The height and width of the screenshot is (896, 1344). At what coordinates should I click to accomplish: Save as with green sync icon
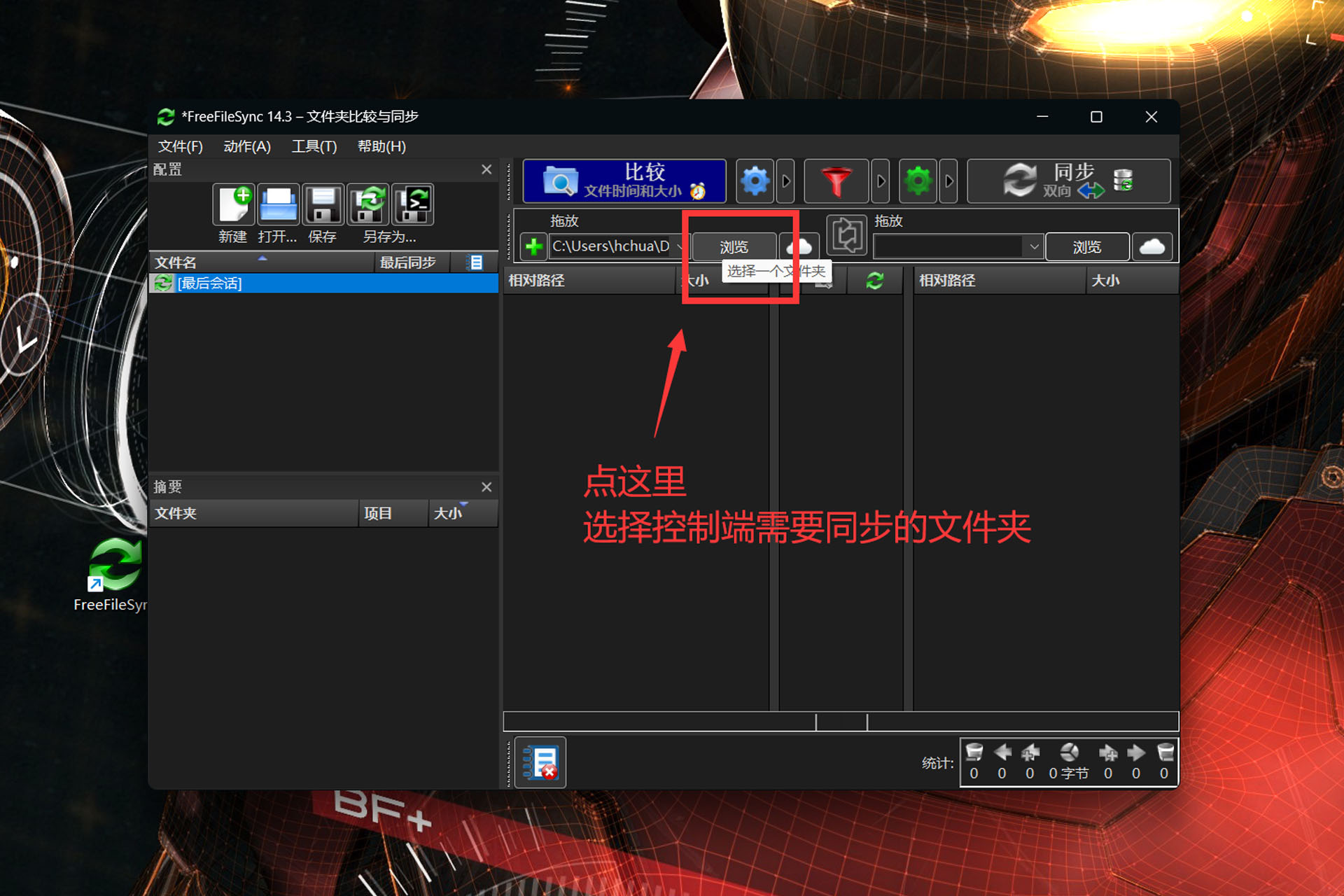tap(368, 204)
